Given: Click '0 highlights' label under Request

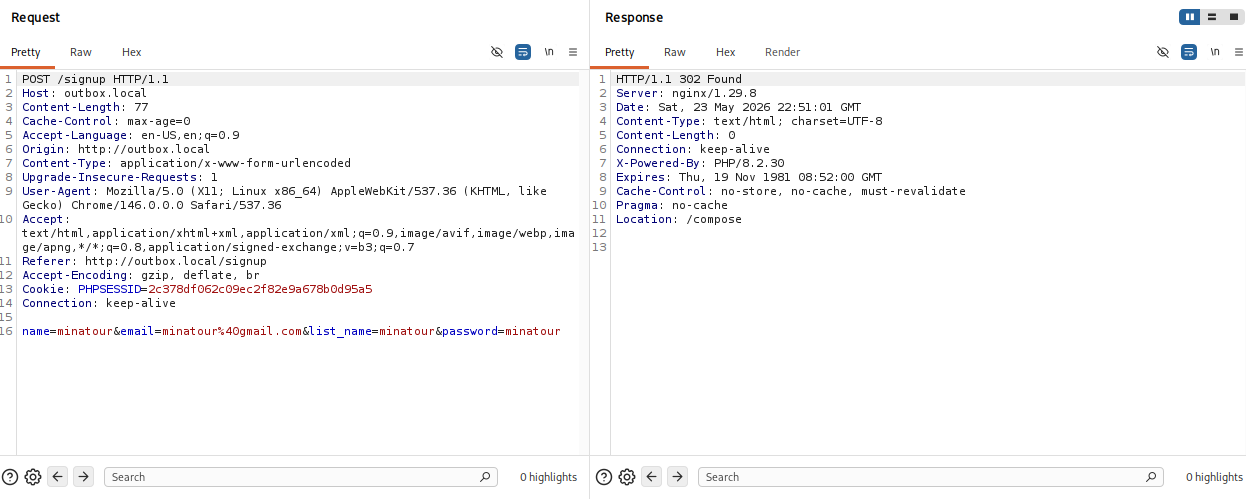Looking at the screenshot, I should pyautogui.click(x=548, y=477).
